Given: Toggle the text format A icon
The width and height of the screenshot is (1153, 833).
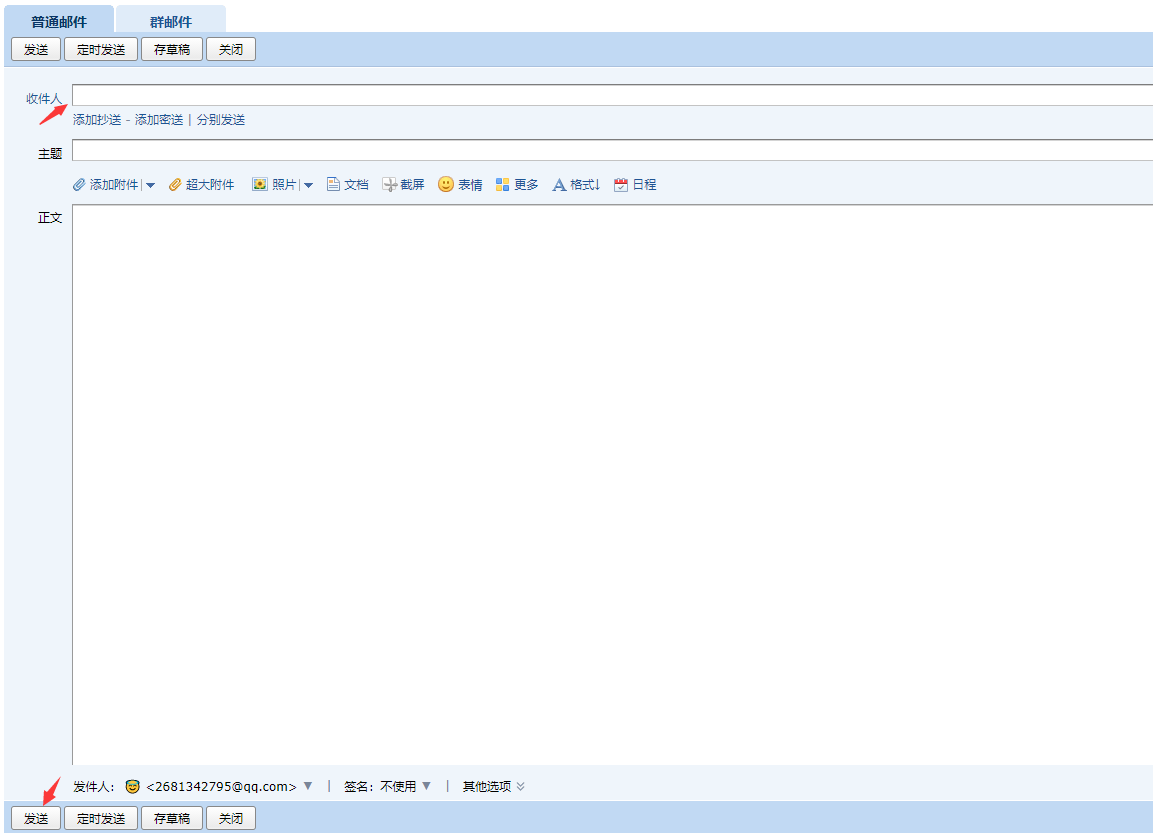Looking at the screenshot, I should click(560, 185).
